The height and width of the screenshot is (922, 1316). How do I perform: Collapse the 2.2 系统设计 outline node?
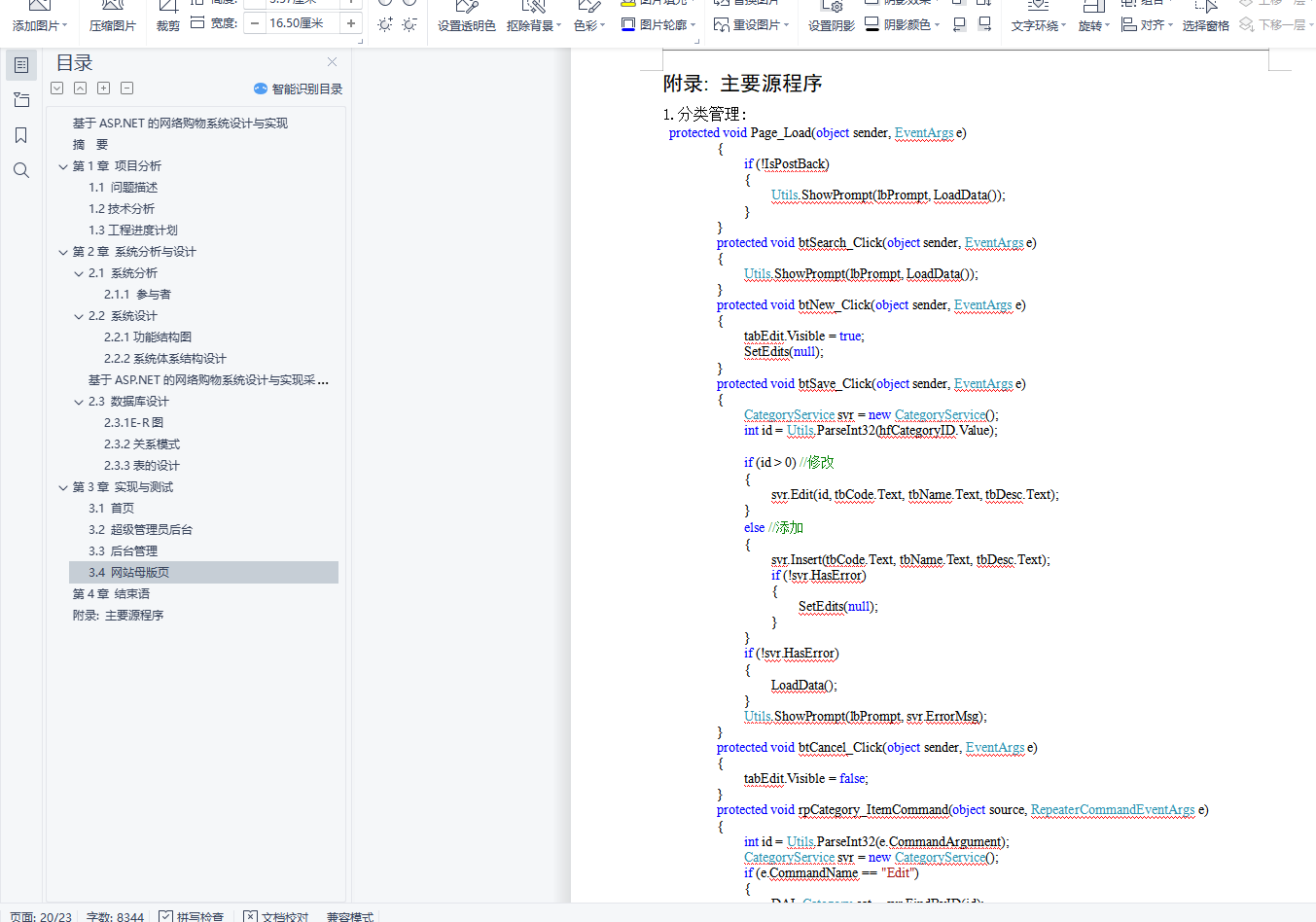click(x=79, y=316)
